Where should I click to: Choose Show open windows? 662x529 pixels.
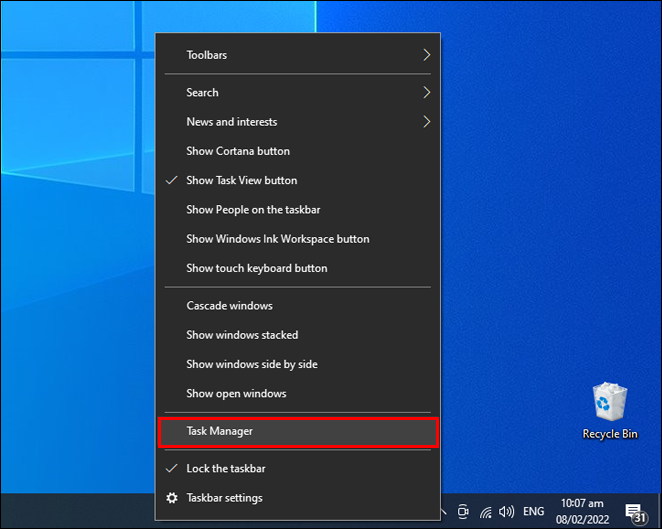click(298, 393)
